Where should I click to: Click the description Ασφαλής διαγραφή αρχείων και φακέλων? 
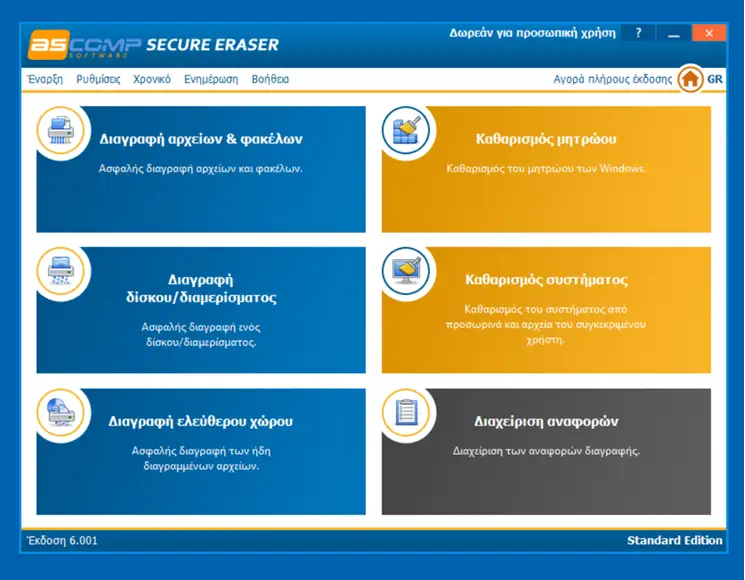(x=201, y=168)
